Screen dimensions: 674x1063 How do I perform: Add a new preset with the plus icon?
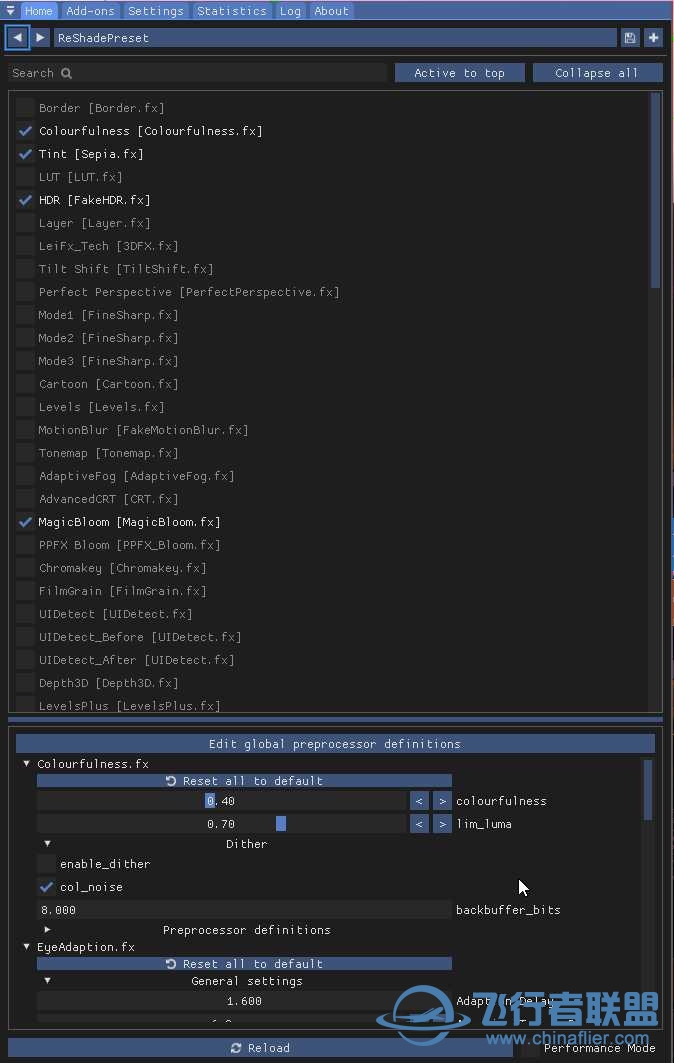point(654,38)
